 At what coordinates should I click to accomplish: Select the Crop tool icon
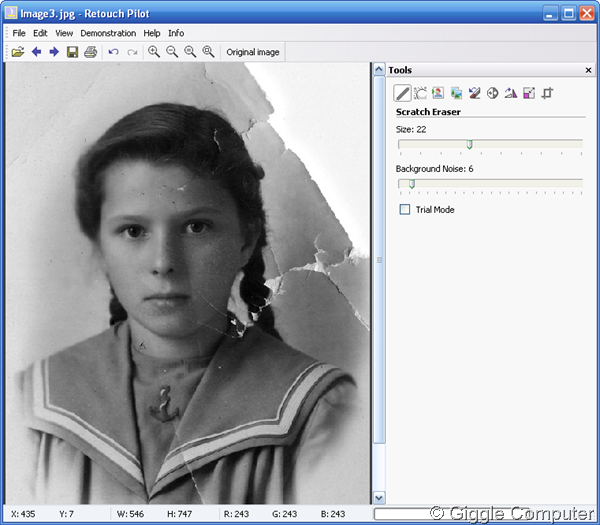coord(547,93)
